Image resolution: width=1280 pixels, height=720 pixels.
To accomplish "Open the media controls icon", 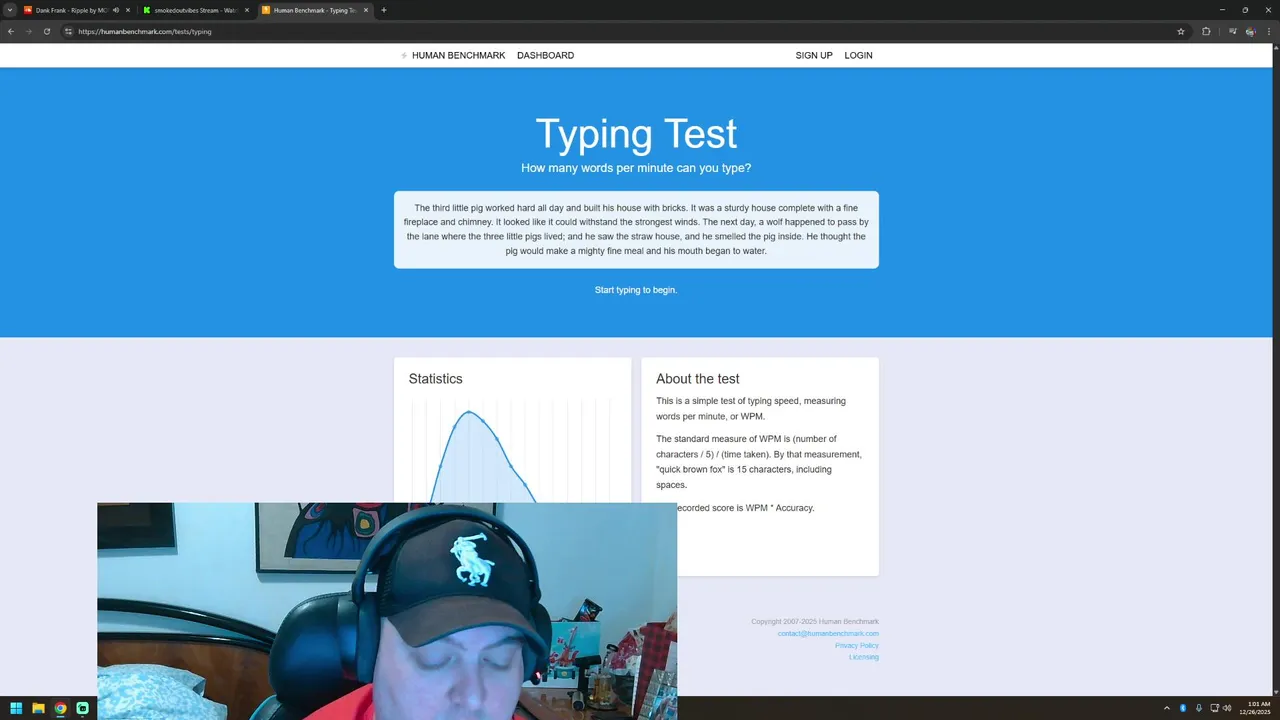I will (1232, 31).
